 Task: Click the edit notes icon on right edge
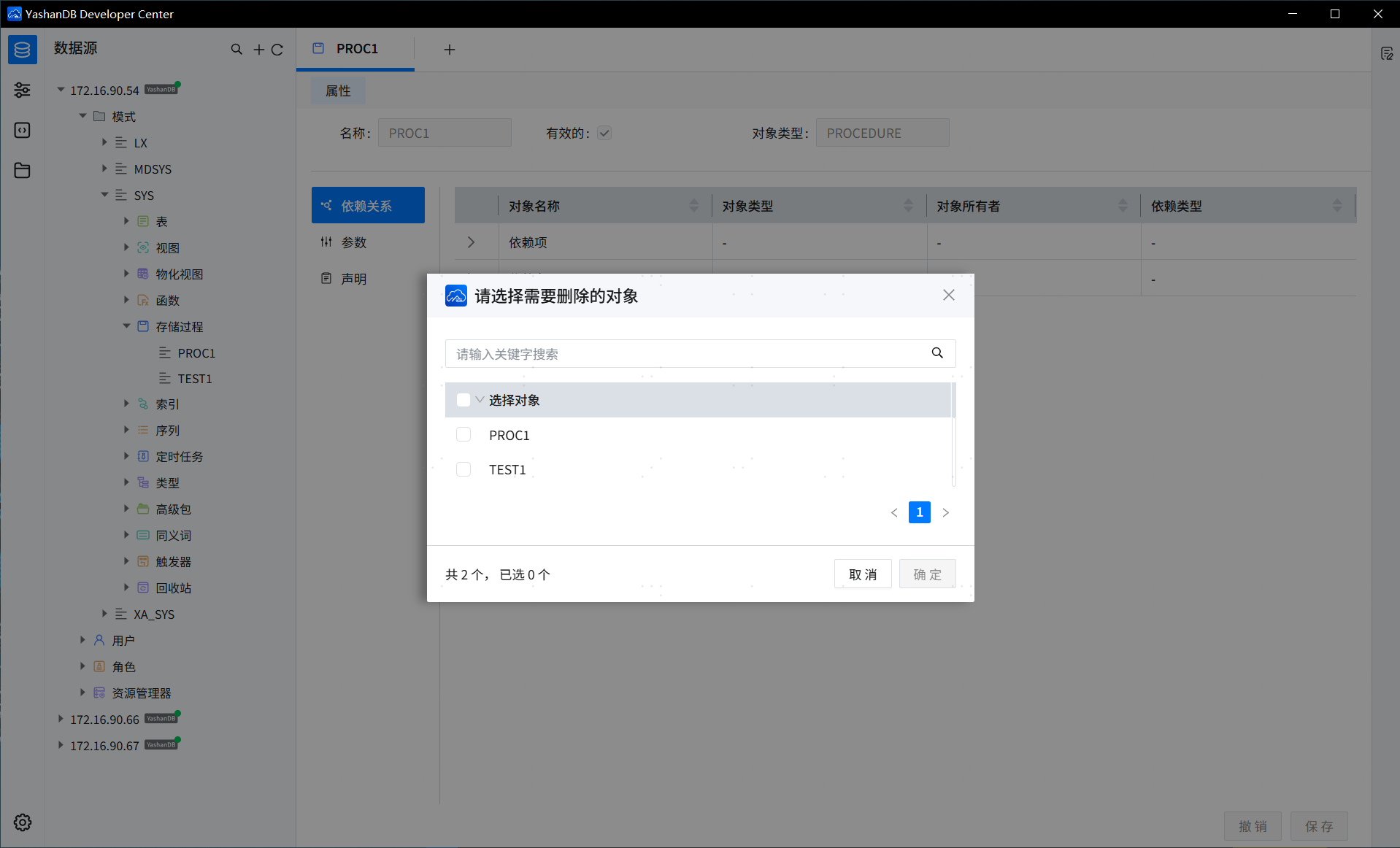tap(1388, 53)
